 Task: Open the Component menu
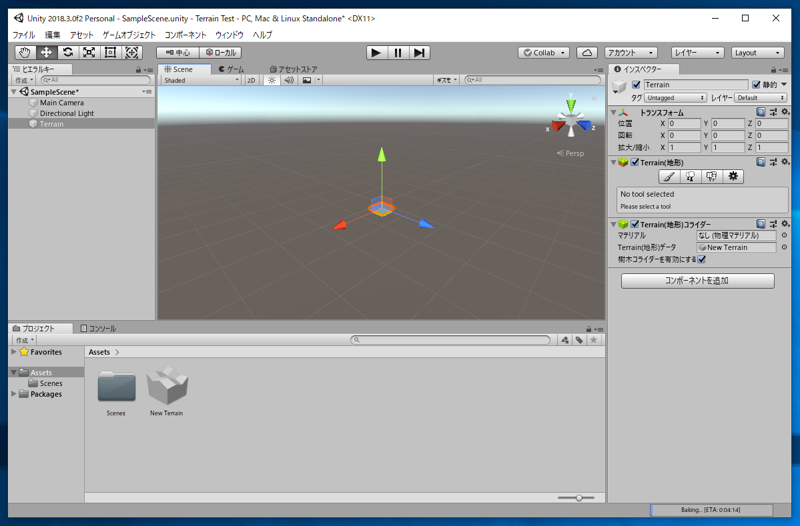click(x=185, y=35)
